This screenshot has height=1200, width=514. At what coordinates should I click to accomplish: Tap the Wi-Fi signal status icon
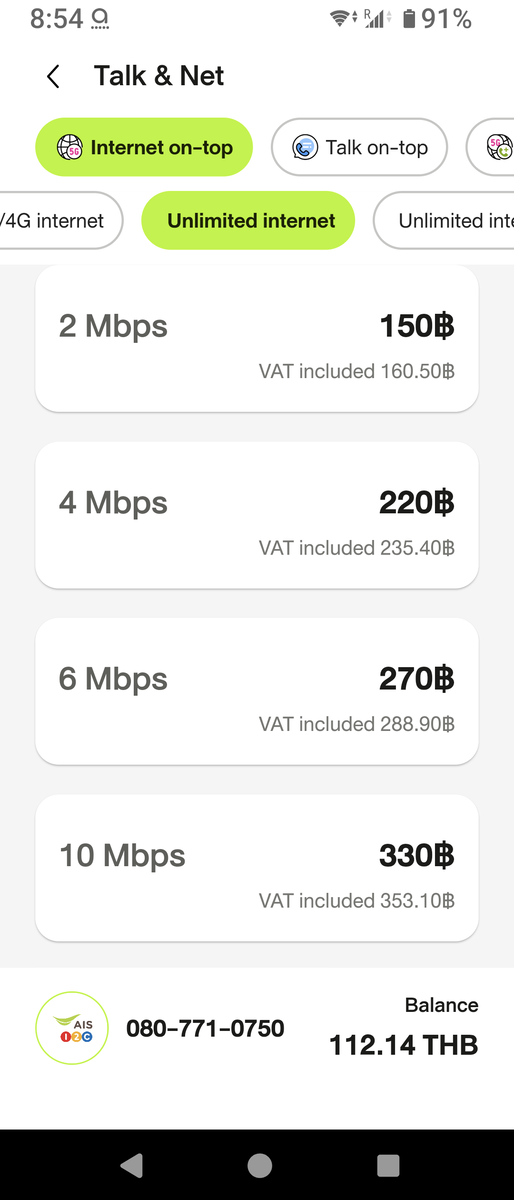click(x=341, y=18)
